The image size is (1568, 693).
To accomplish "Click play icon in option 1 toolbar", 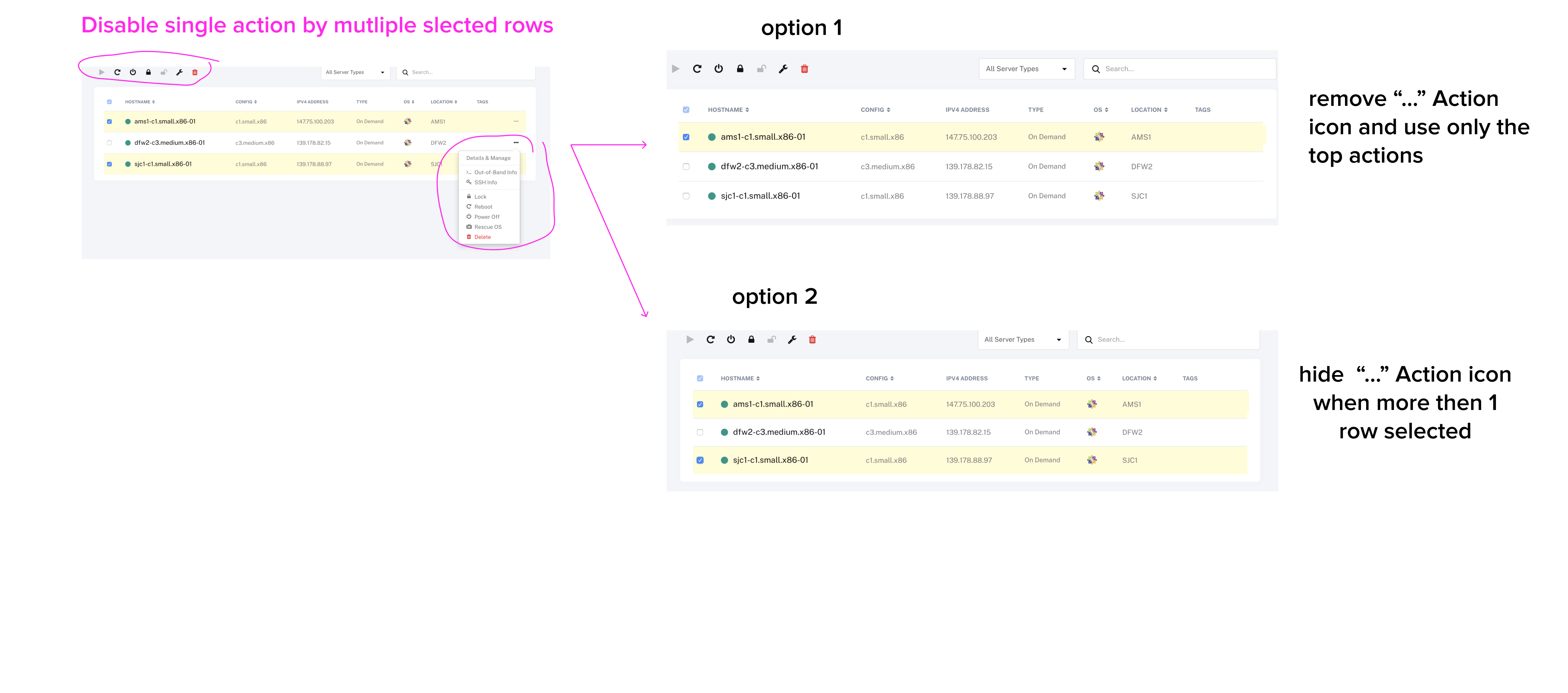I will point(676,69).
